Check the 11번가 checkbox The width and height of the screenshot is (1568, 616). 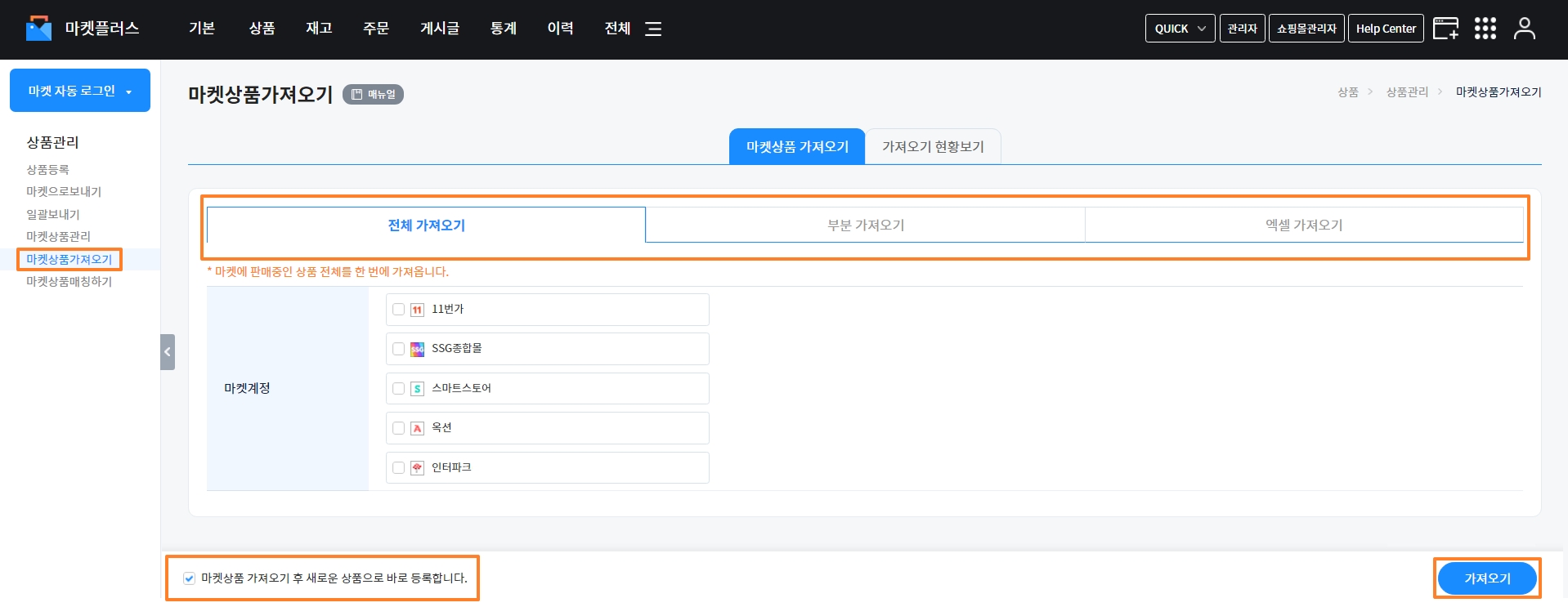point(399,310)
